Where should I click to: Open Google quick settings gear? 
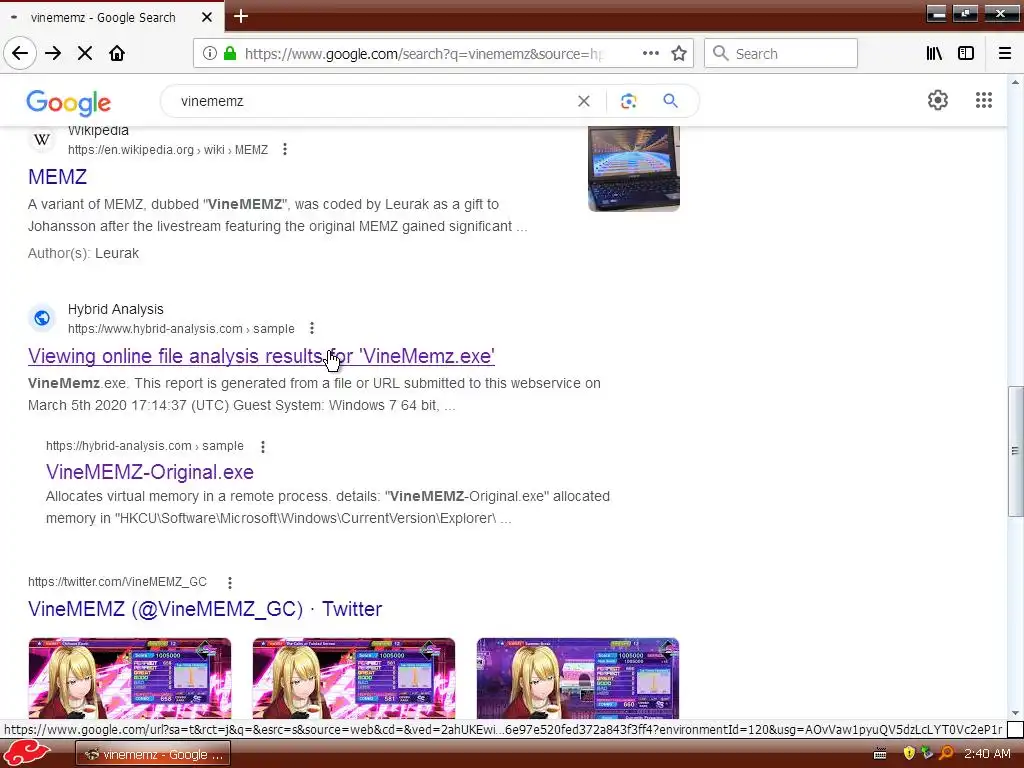(x=938, y=100)
